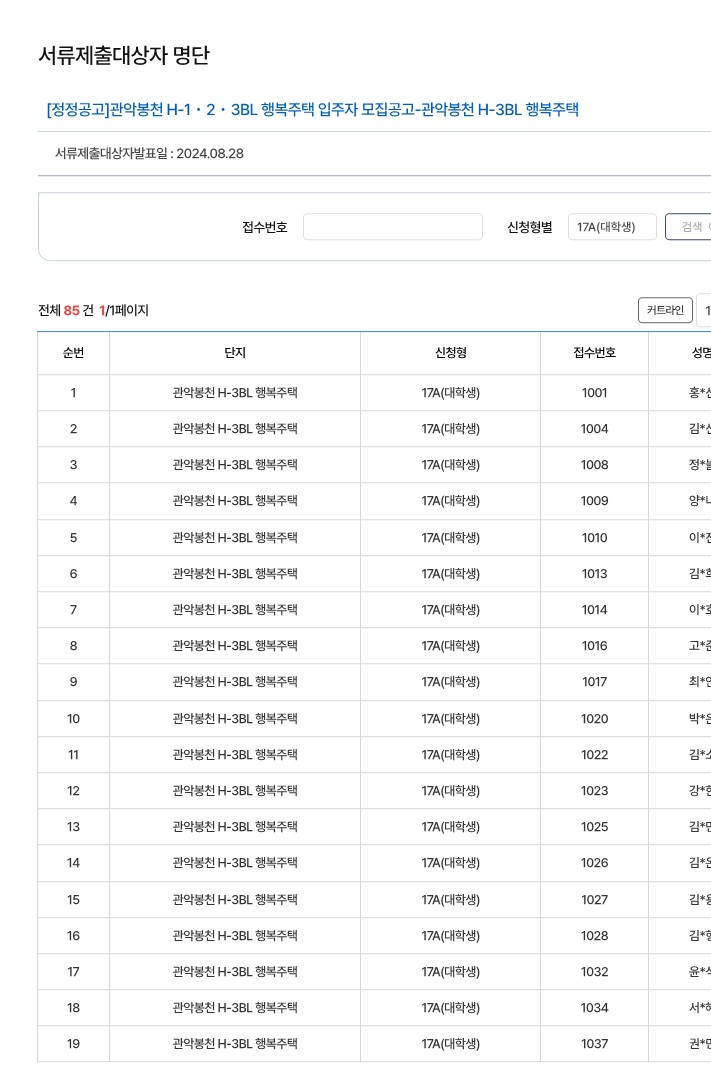The height and width of the screenshot is (1072, 711).
Task: Click the 커트라인 cutline button
Action: 666,310
